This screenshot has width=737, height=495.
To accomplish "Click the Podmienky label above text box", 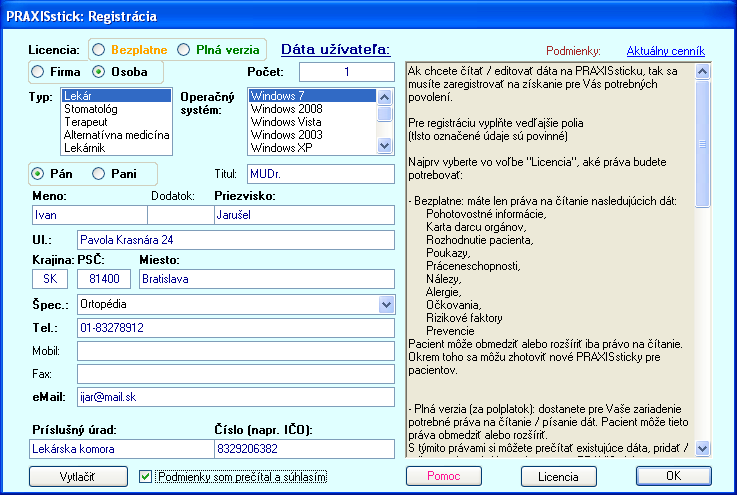I will (x=573, y=51).
